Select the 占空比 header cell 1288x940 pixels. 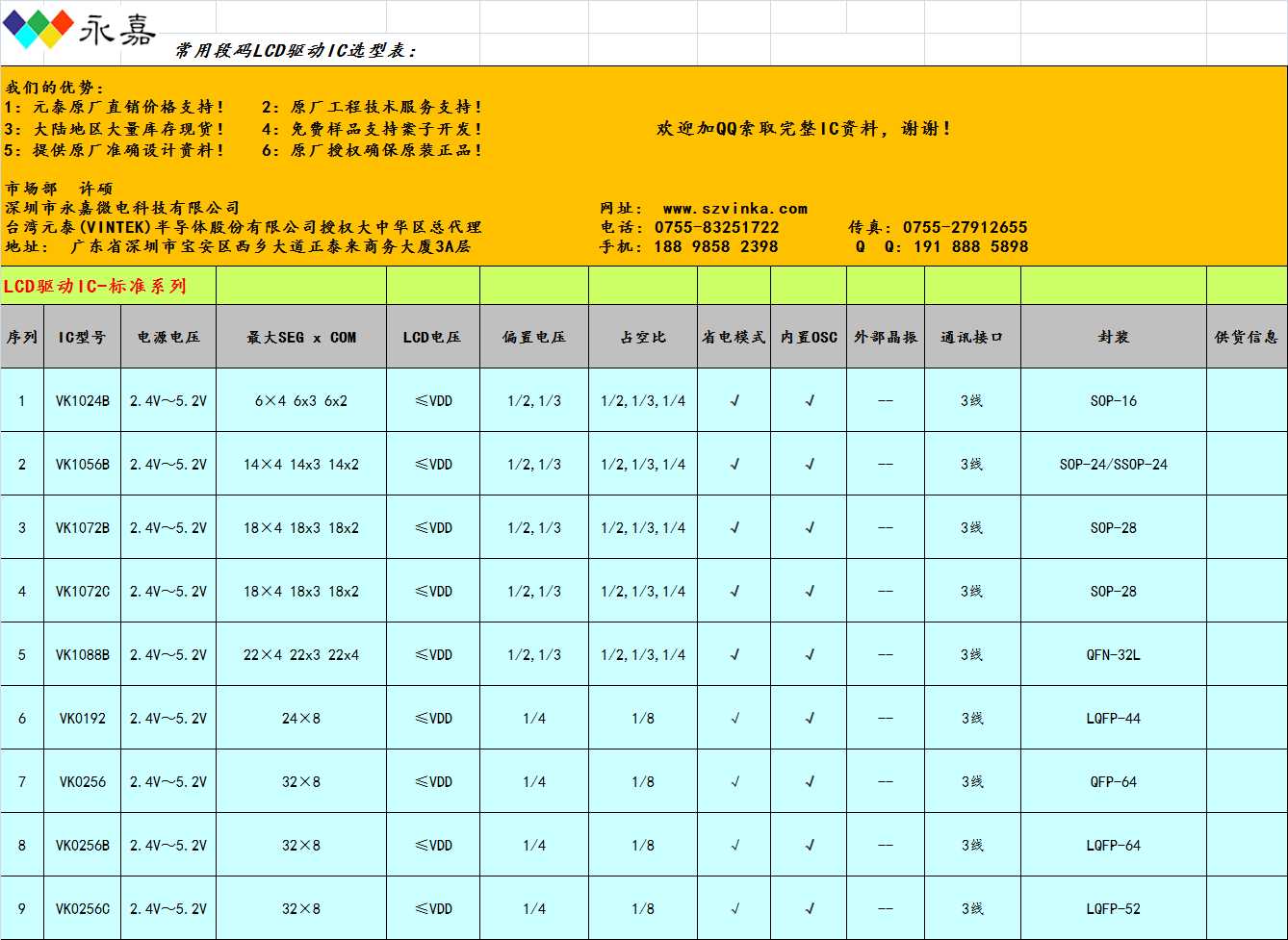643,337
